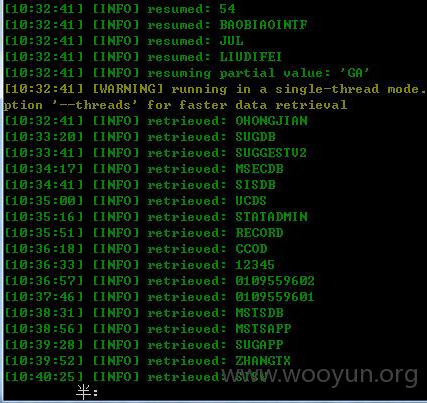Click the partial value 'GA' text
The image size is (427, 403).
click(x=358, y=73)
